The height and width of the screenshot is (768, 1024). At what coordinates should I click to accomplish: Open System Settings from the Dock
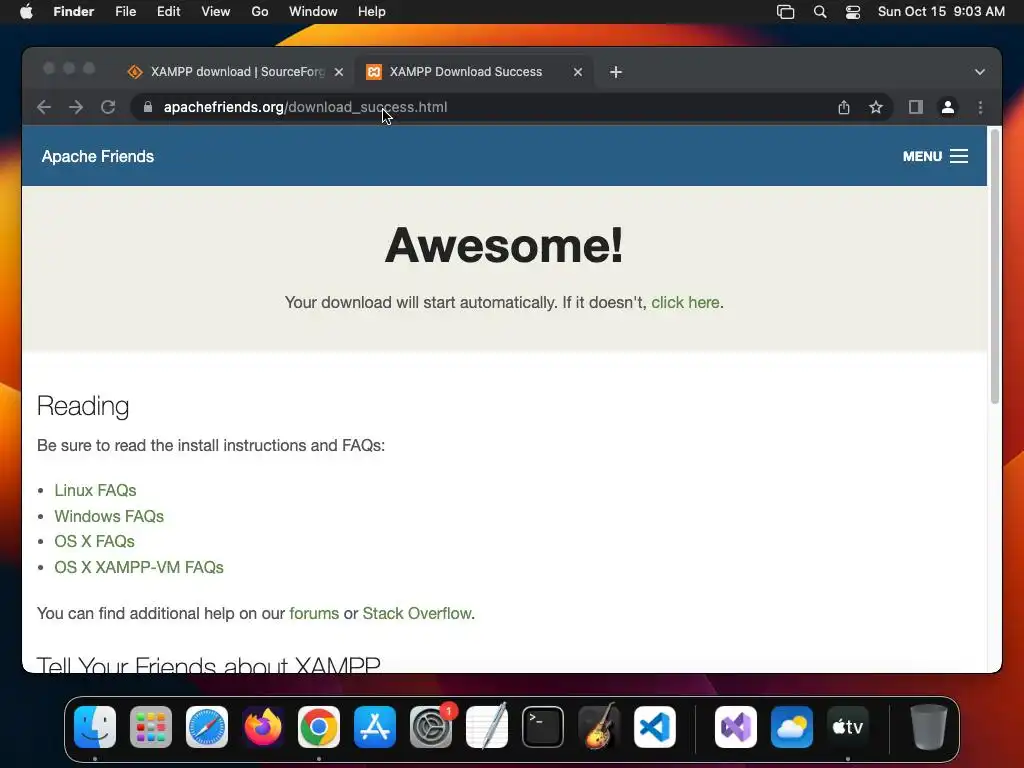click(x=431, y=727)
